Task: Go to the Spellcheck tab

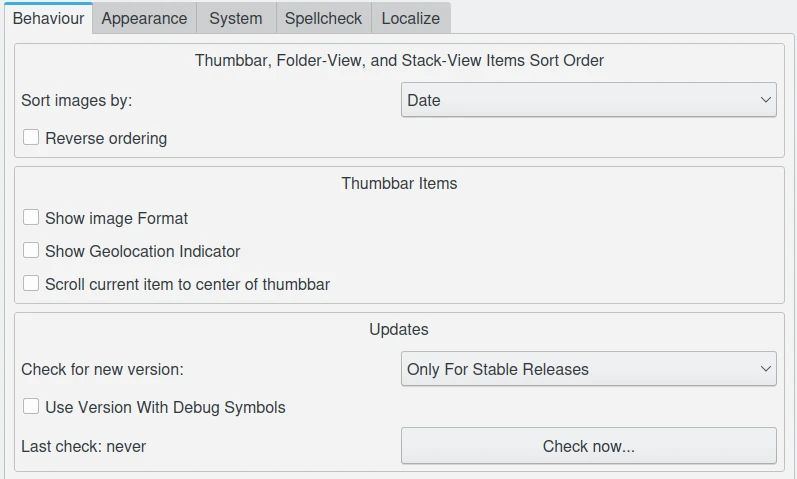Action: coord(321,18)
